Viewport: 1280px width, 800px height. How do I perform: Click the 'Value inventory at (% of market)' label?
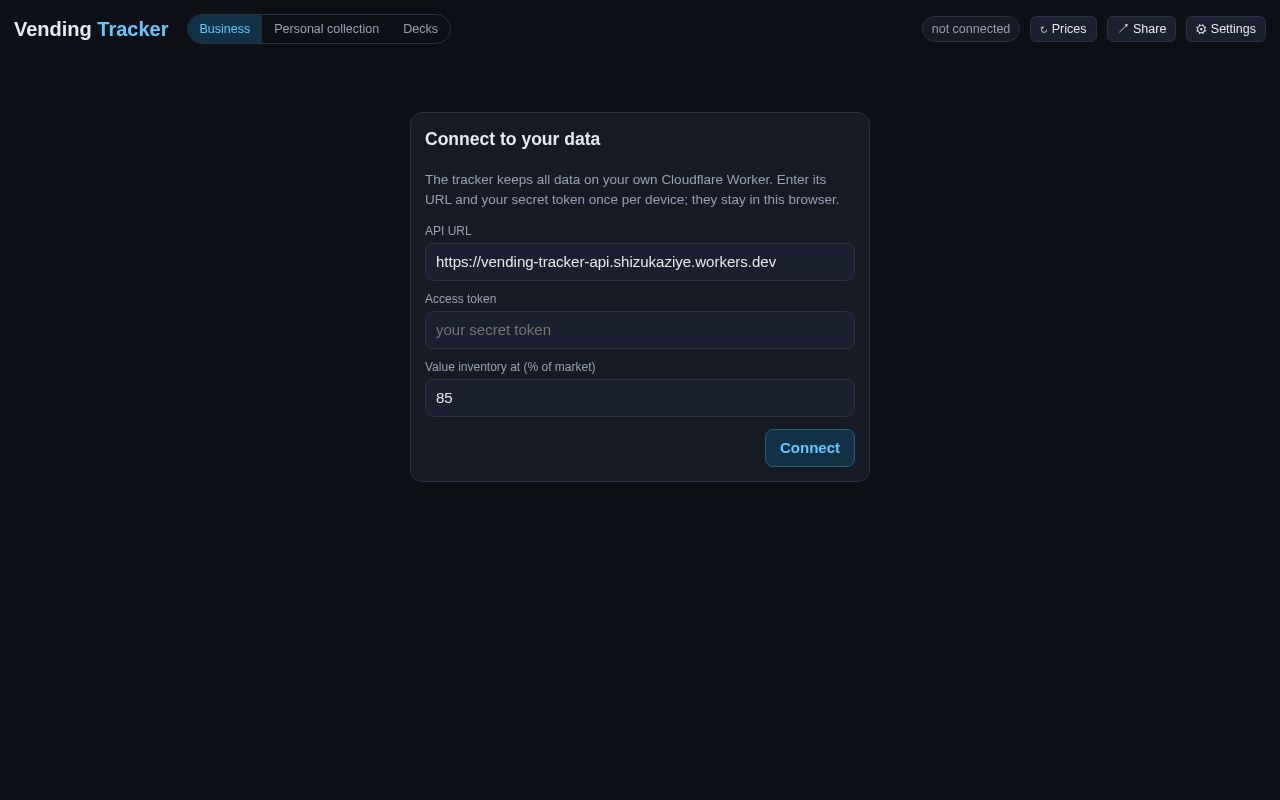(x=510, y=367)
